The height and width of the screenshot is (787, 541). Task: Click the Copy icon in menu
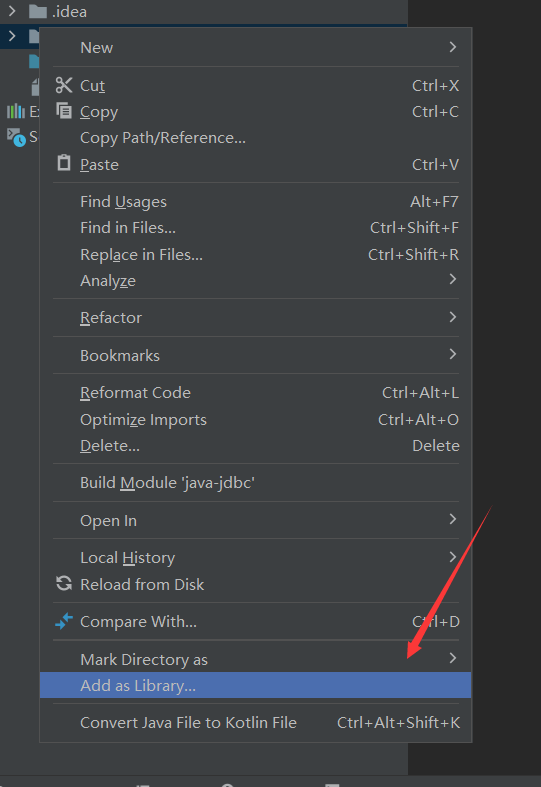click(64, 110)
